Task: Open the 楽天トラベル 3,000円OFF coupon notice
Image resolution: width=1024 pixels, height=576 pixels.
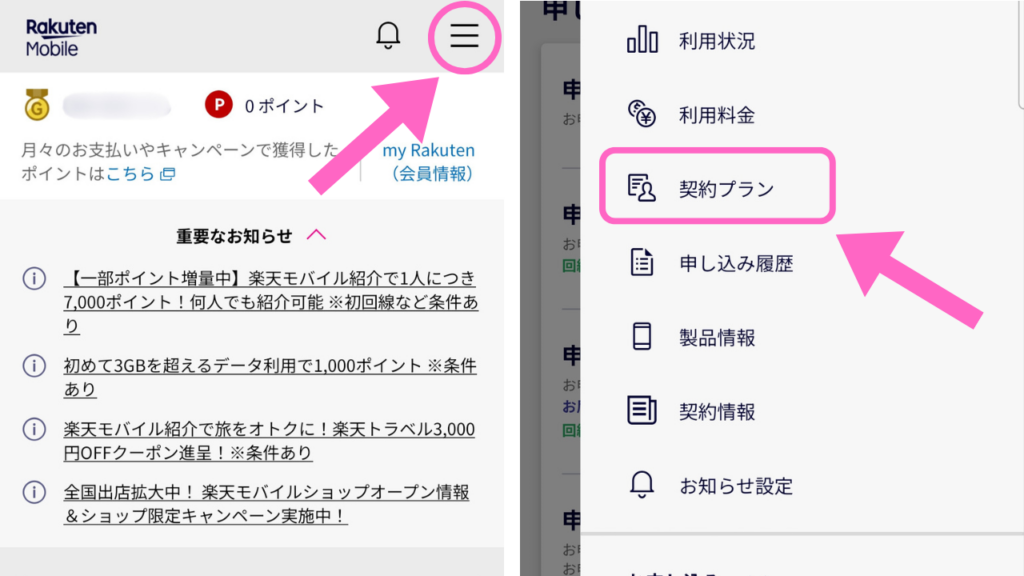Action: click(269, 441)
